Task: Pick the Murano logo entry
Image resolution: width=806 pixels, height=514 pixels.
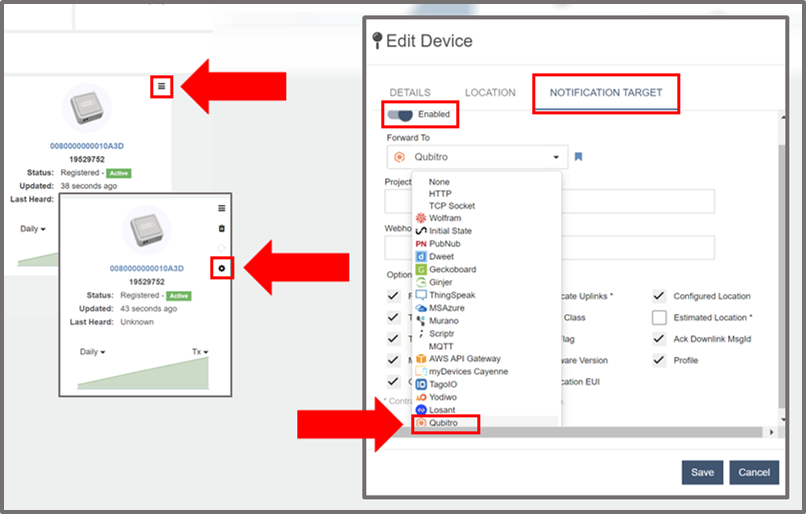Action: click(x=437, y=321)
